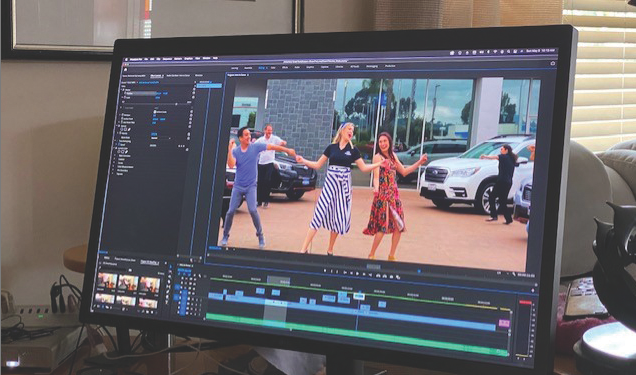Viewport: 636px width, 375px height.
Task: Click the menu bar date and time
Action: (x=541, y=51)
